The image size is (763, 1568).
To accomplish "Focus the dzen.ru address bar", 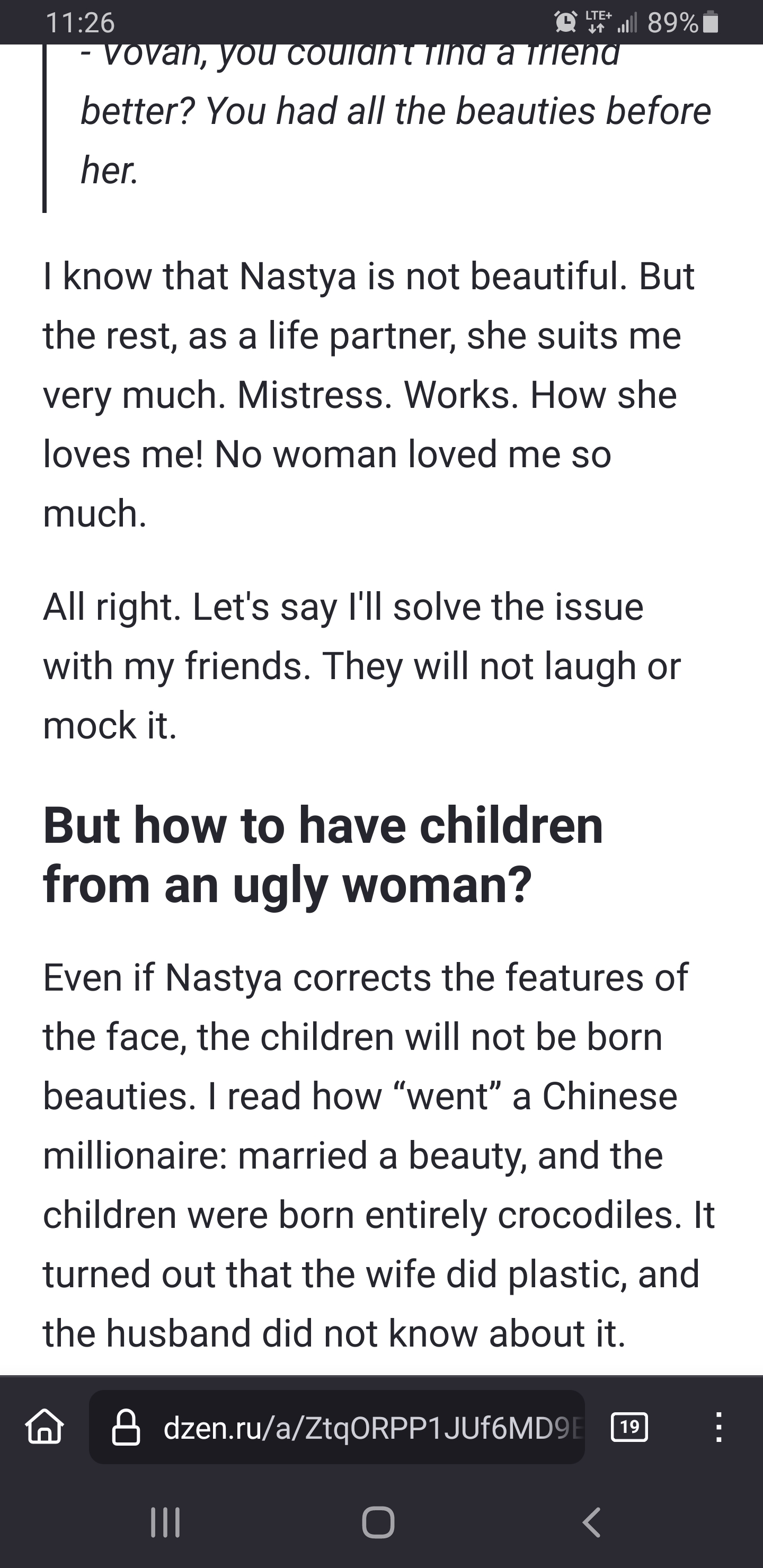I will [337, 1427].
